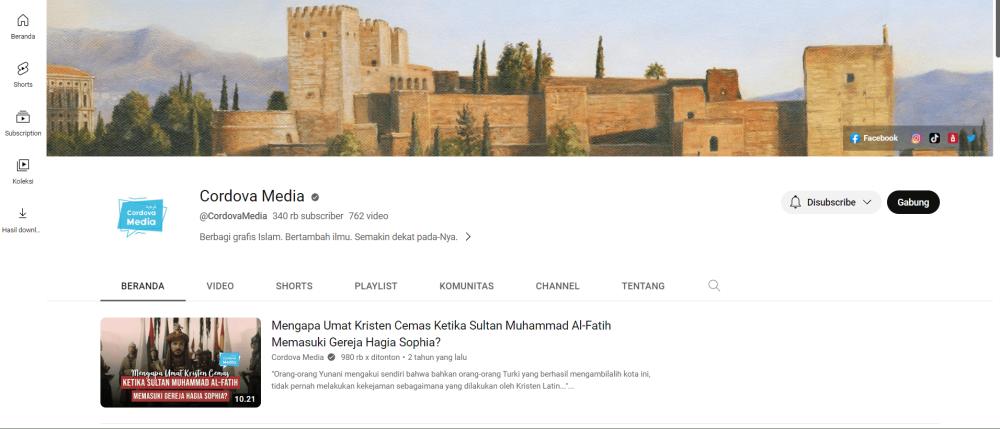Expand channel description with chevron arrow
The height and width of the screenshot is (429, 1000).
[x=468, y=236]
